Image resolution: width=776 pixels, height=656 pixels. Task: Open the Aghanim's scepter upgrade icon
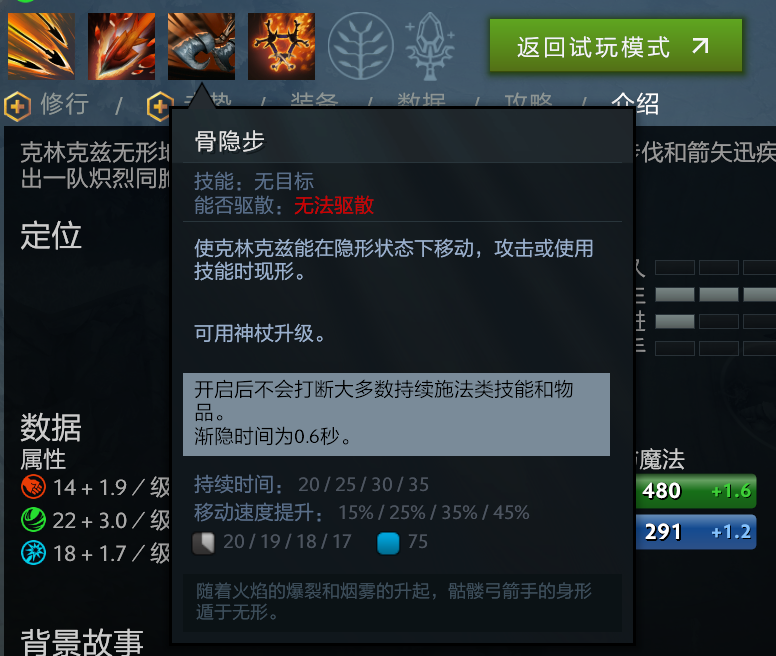click(430, 46)
